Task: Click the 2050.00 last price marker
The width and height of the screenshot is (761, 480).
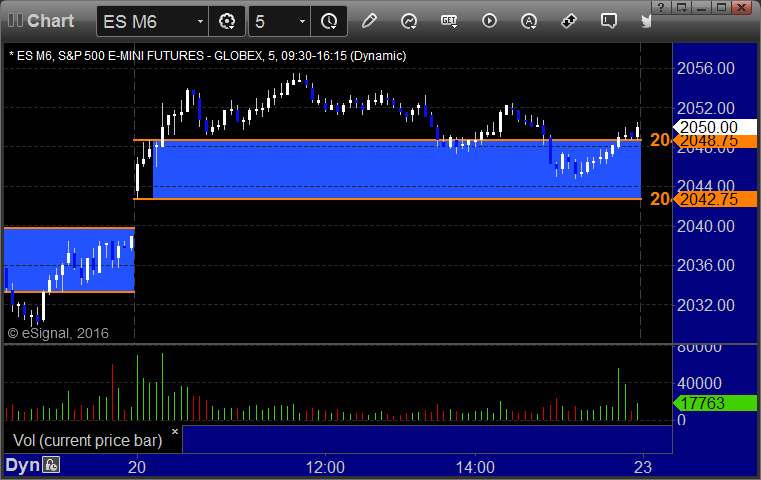Action: click(715, 127)
